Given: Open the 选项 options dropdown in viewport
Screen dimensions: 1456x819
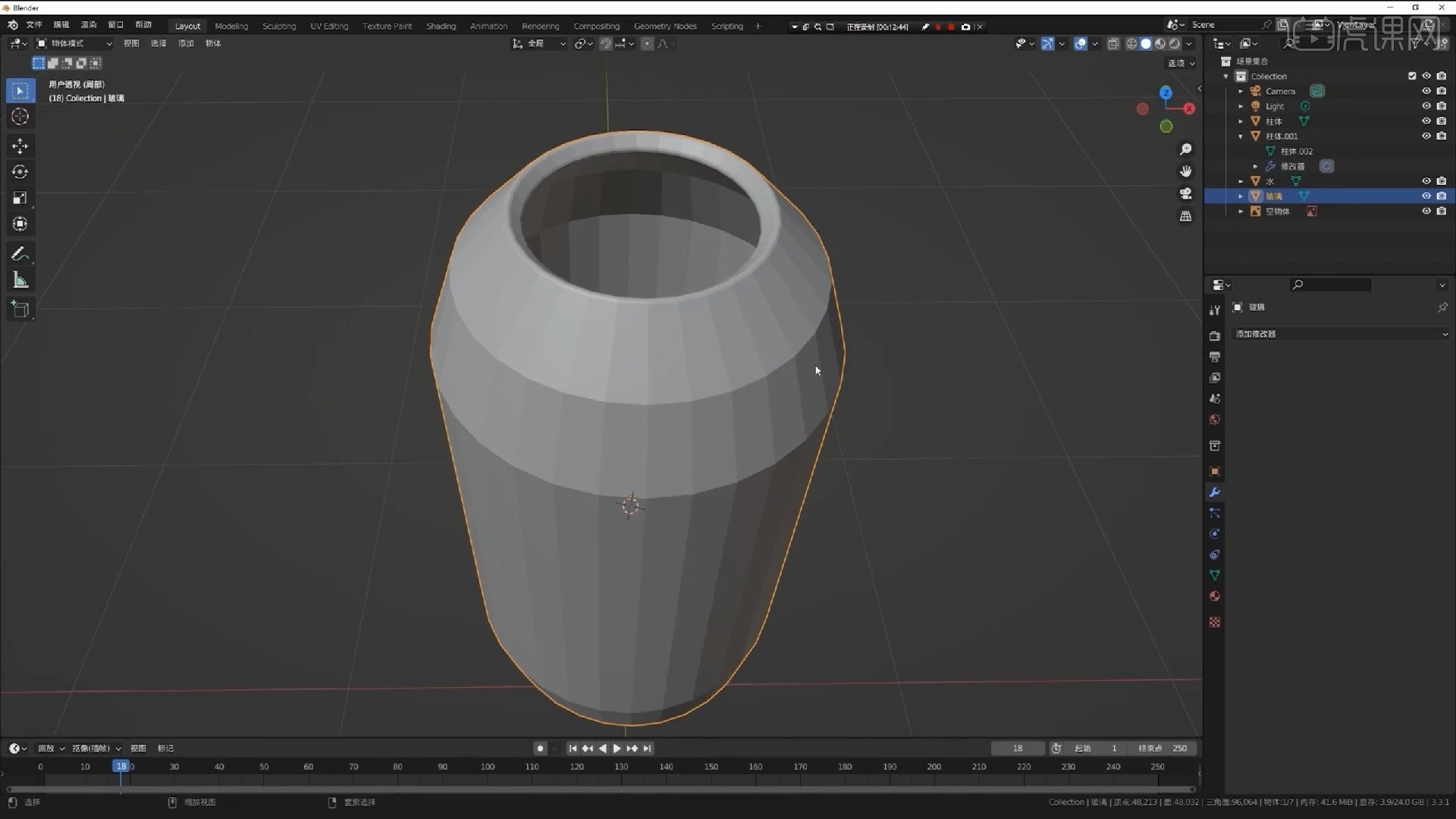Looking at the screenshot, I should (1181, 64).
